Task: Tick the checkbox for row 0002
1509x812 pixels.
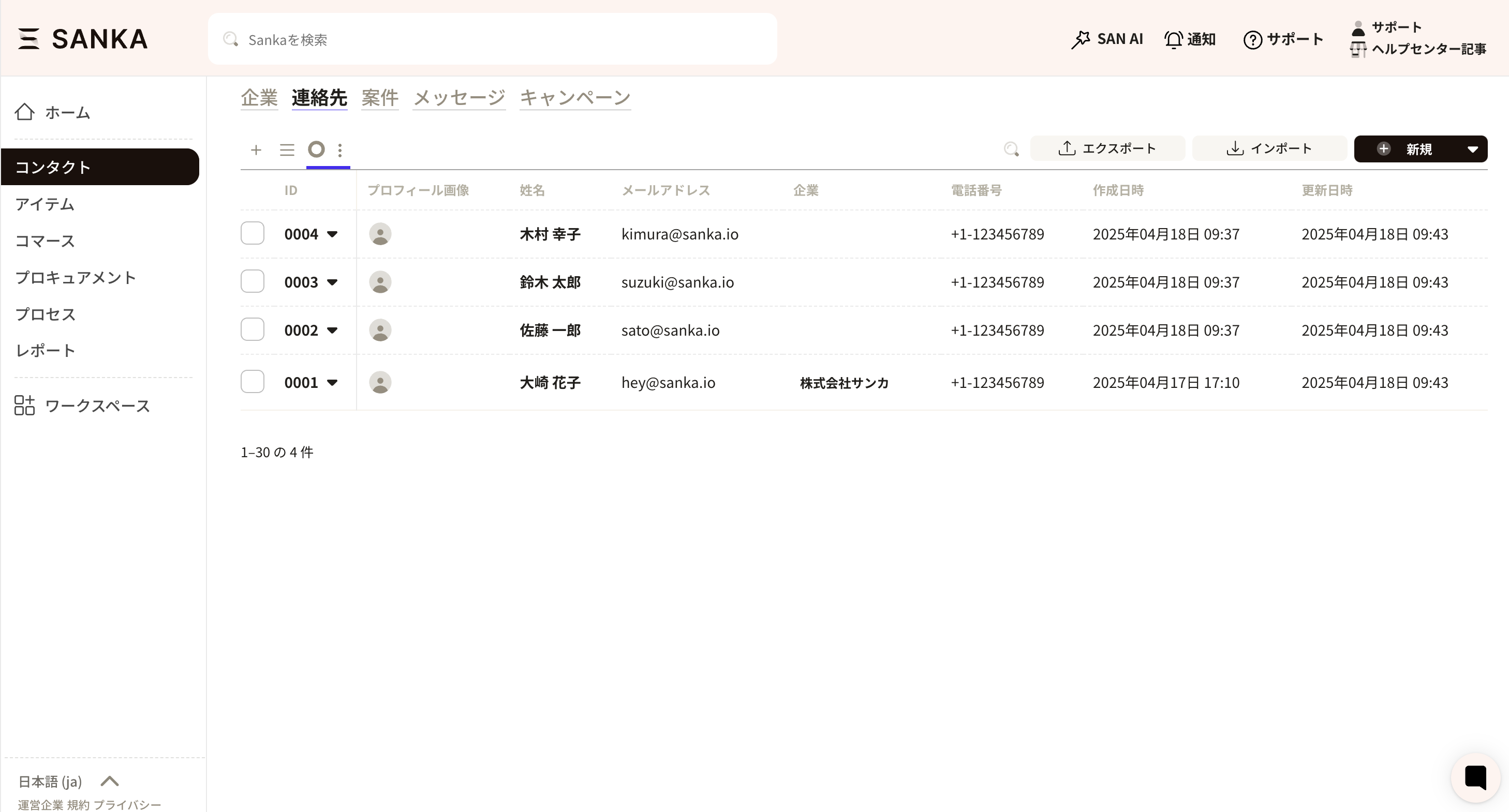Action: pos(253,329)
